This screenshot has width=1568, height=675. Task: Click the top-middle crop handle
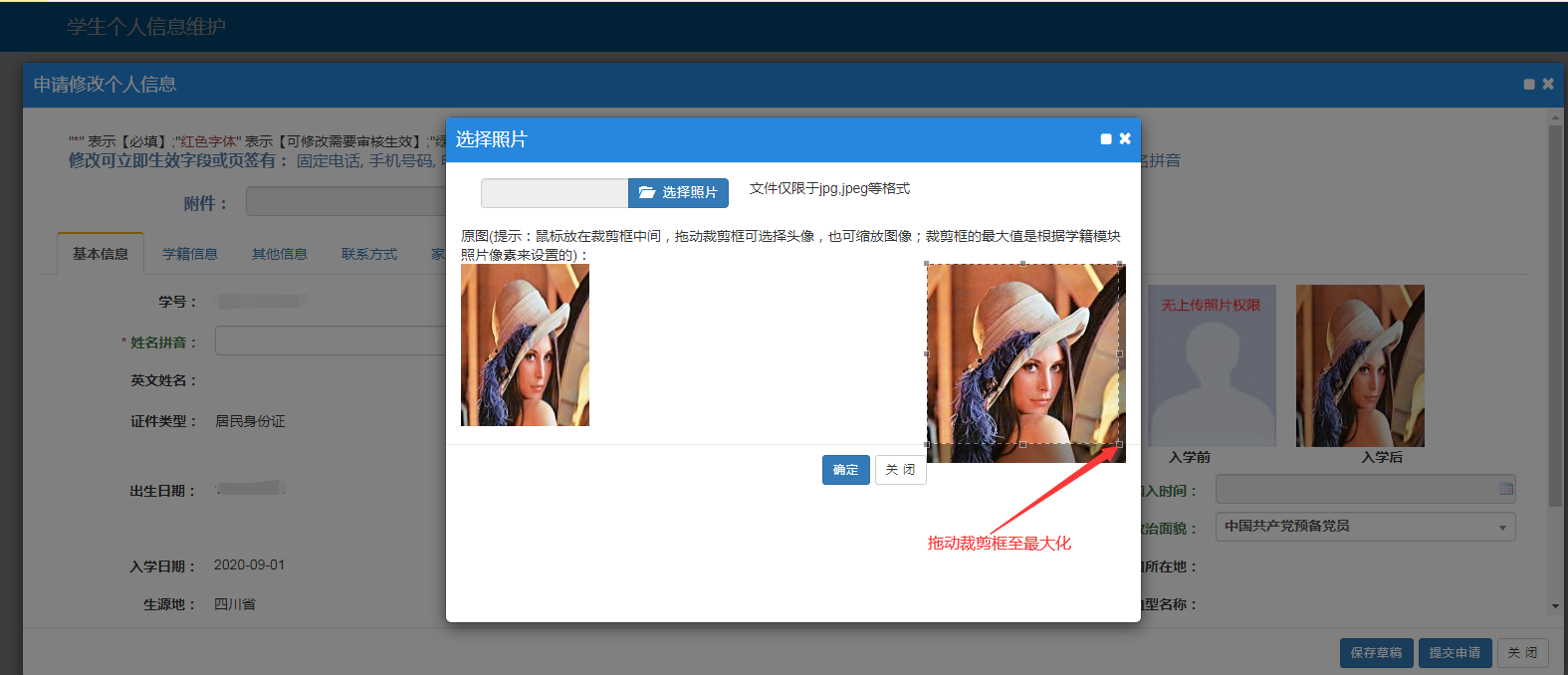[x=1023, y=264]
